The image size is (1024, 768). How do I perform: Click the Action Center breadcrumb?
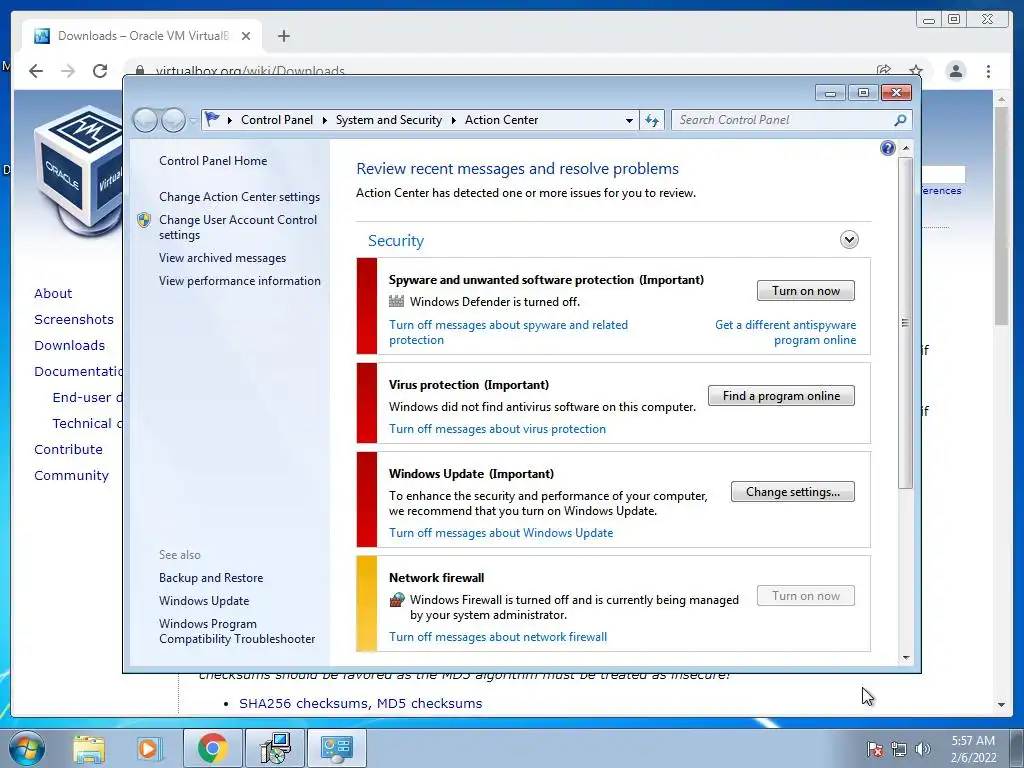[x=502, y=120]
